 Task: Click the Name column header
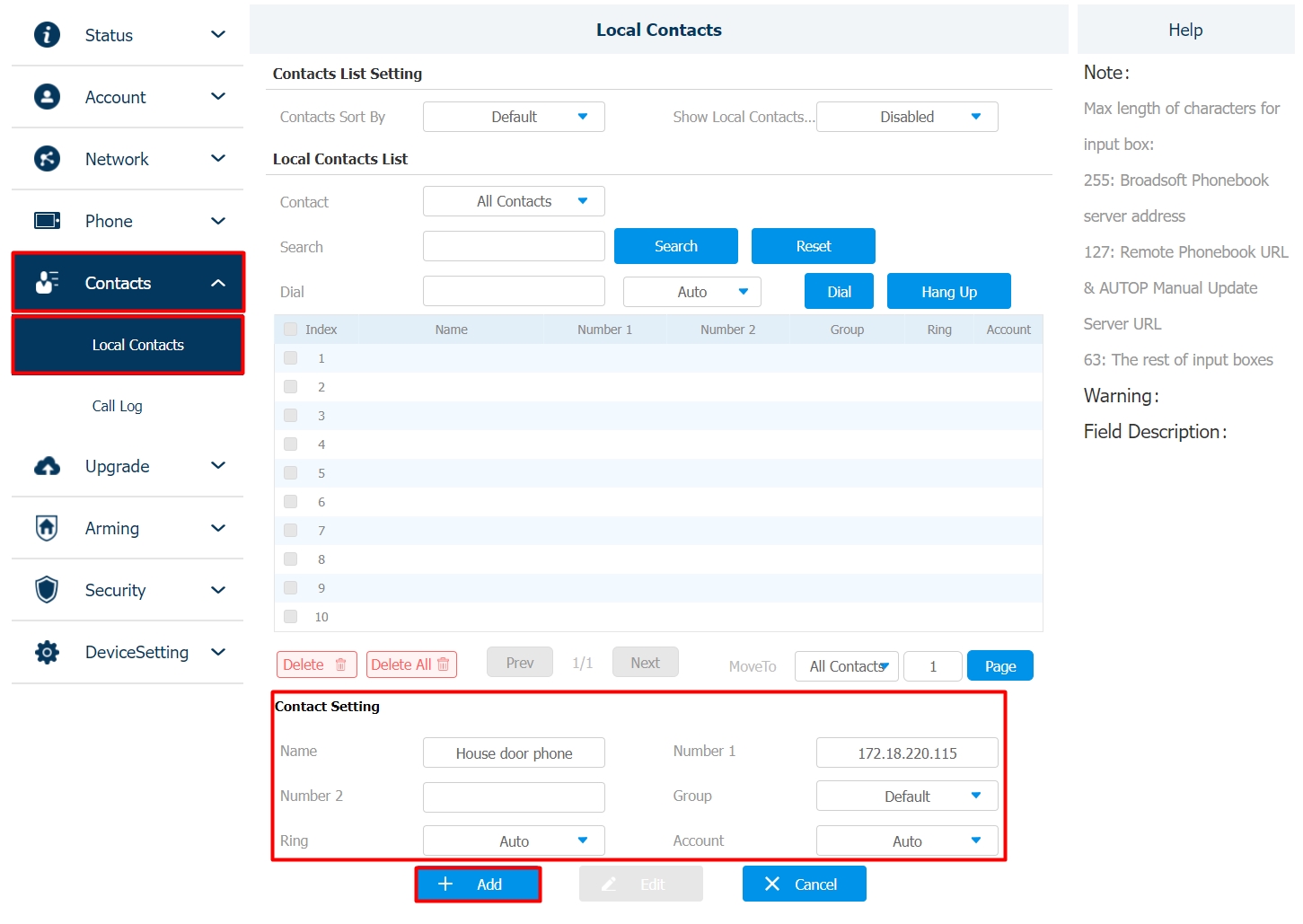point(452,330)
